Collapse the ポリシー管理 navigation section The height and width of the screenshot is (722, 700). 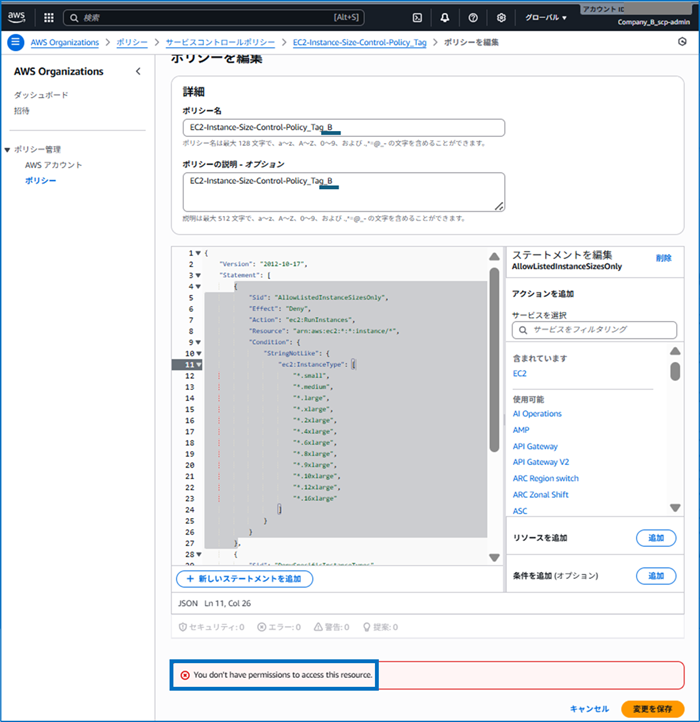[7, 150]
